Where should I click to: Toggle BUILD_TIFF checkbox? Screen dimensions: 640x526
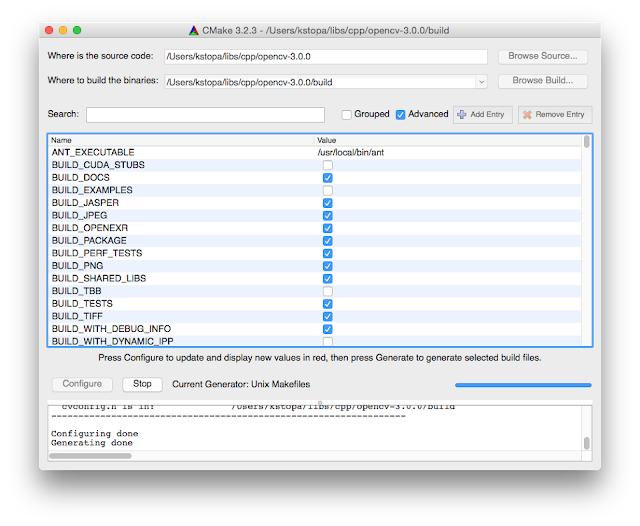[x=328, y=317]
